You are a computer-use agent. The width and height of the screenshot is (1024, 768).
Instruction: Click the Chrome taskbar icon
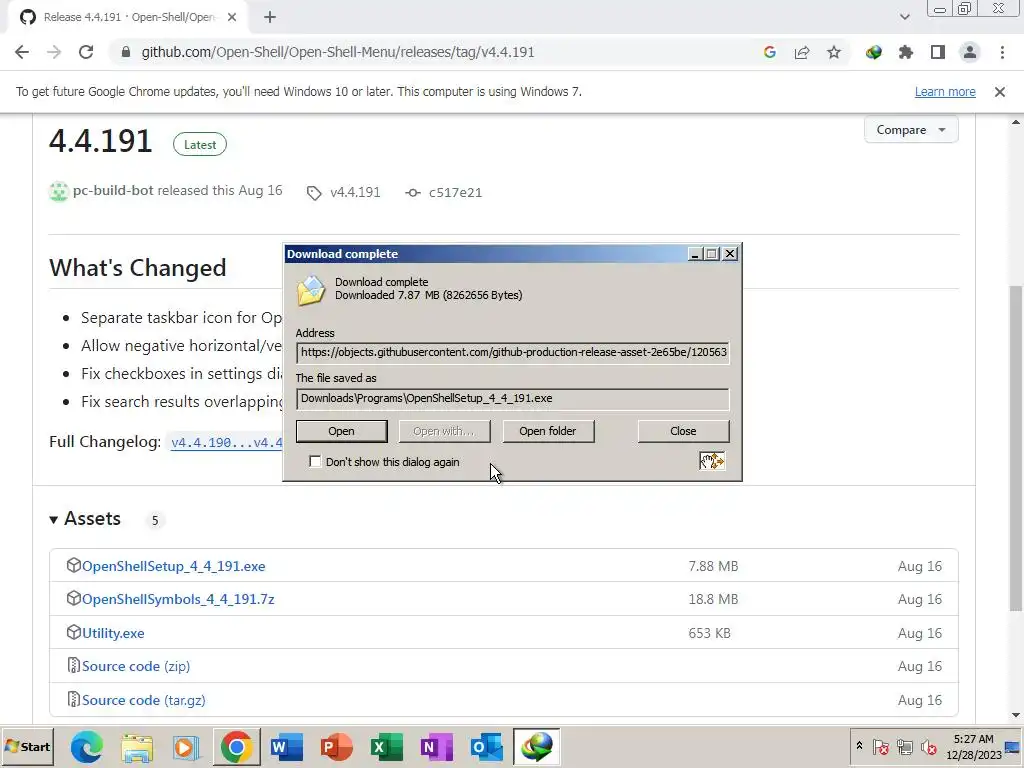click(x=236, y=747)
